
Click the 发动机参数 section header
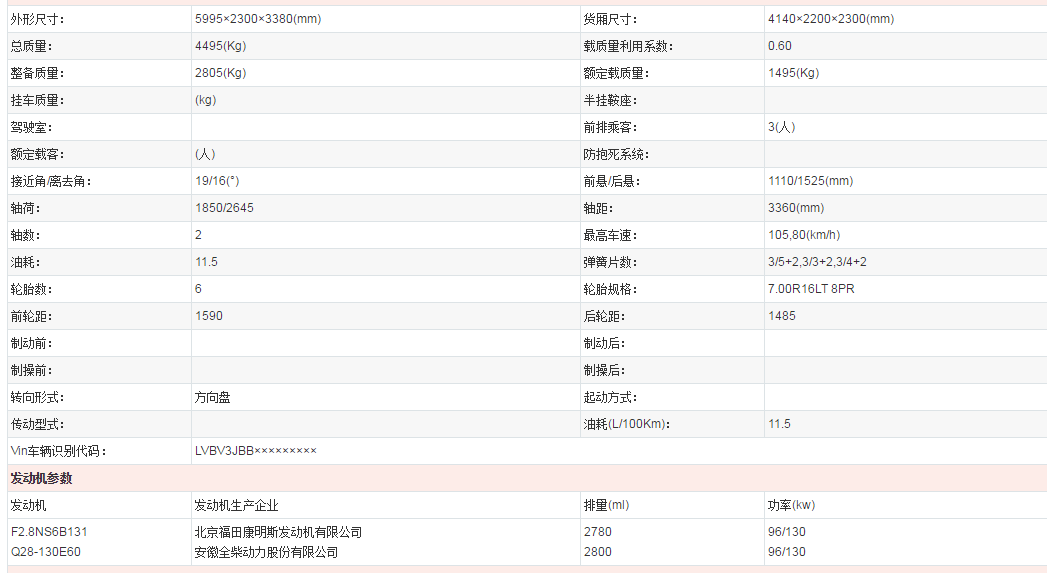click(41, 478)
